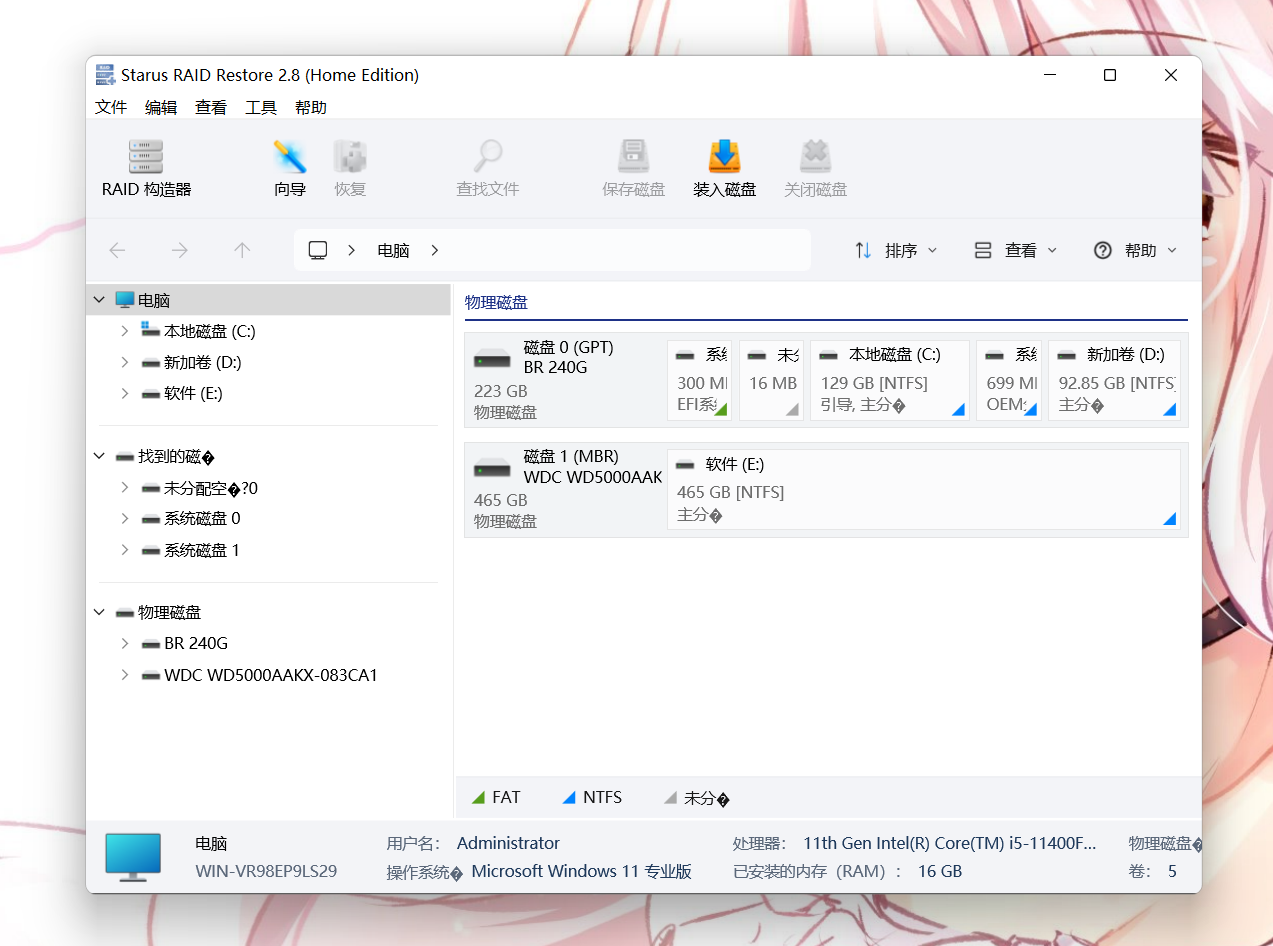Select 软件 (E:) in the tree
The width and height of the screenshot is (1273, 946).
tap(193, 393)
